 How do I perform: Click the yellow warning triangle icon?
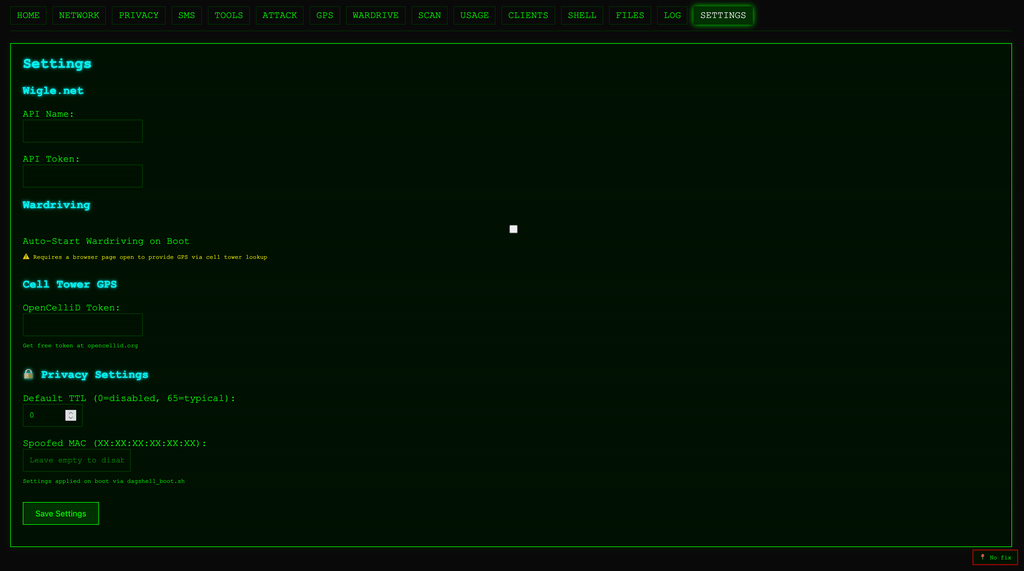pos(26,257)
